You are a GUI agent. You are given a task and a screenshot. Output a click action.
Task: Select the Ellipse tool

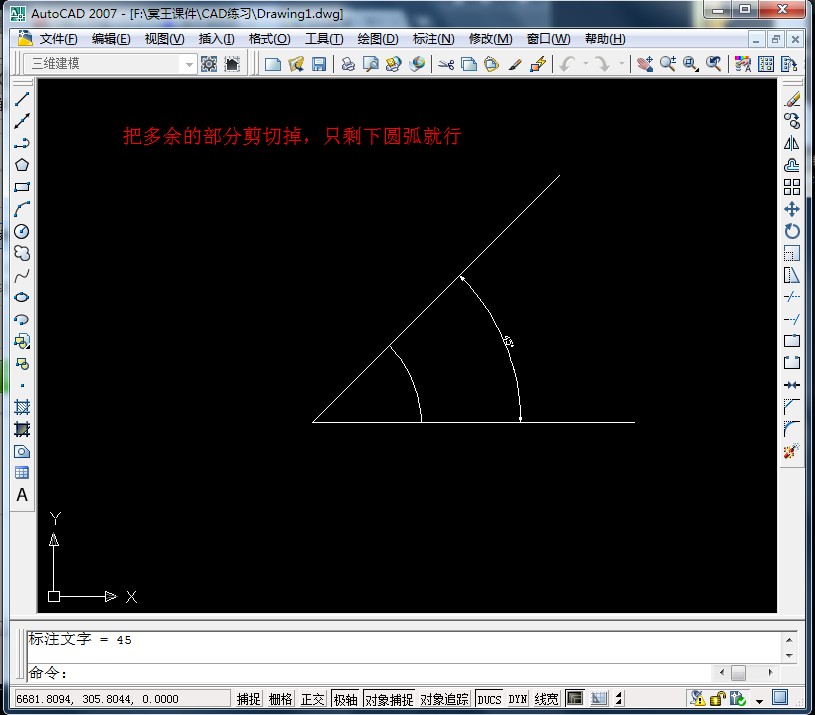click(x=22, y=297)
